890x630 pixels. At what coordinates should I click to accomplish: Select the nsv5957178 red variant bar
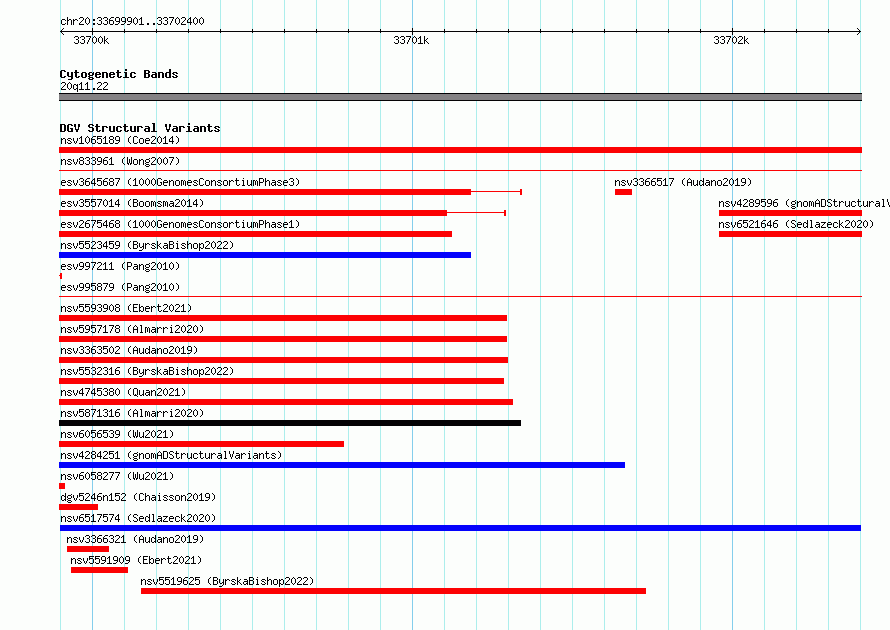point(283,339)
